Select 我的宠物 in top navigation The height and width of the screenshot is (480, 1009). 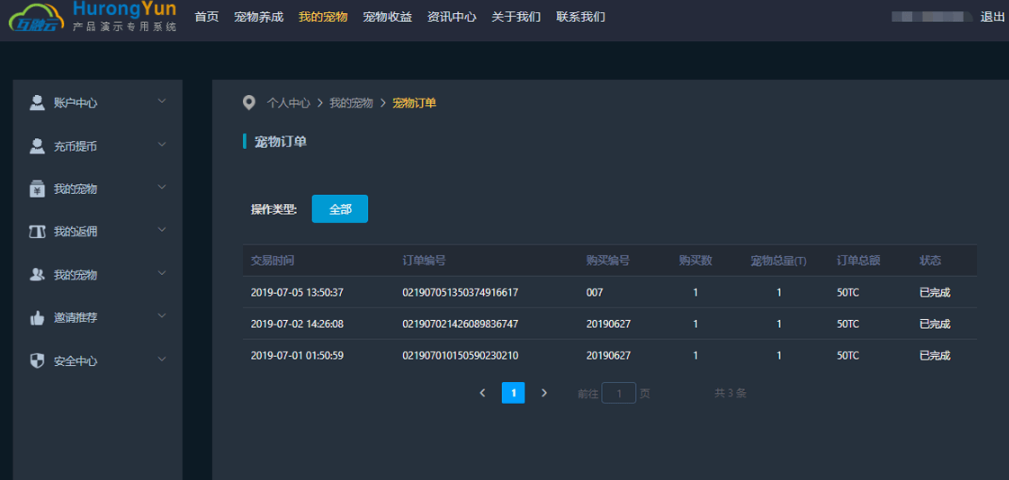[x=323, y=17]
